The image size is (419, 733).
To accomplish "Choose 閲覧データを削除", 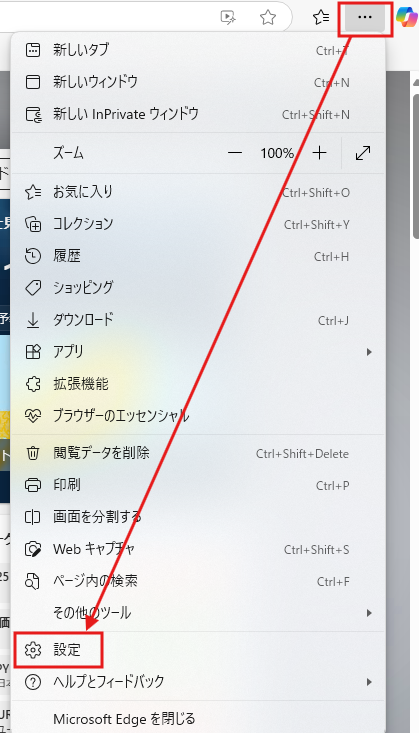I will tap(198, 453).
